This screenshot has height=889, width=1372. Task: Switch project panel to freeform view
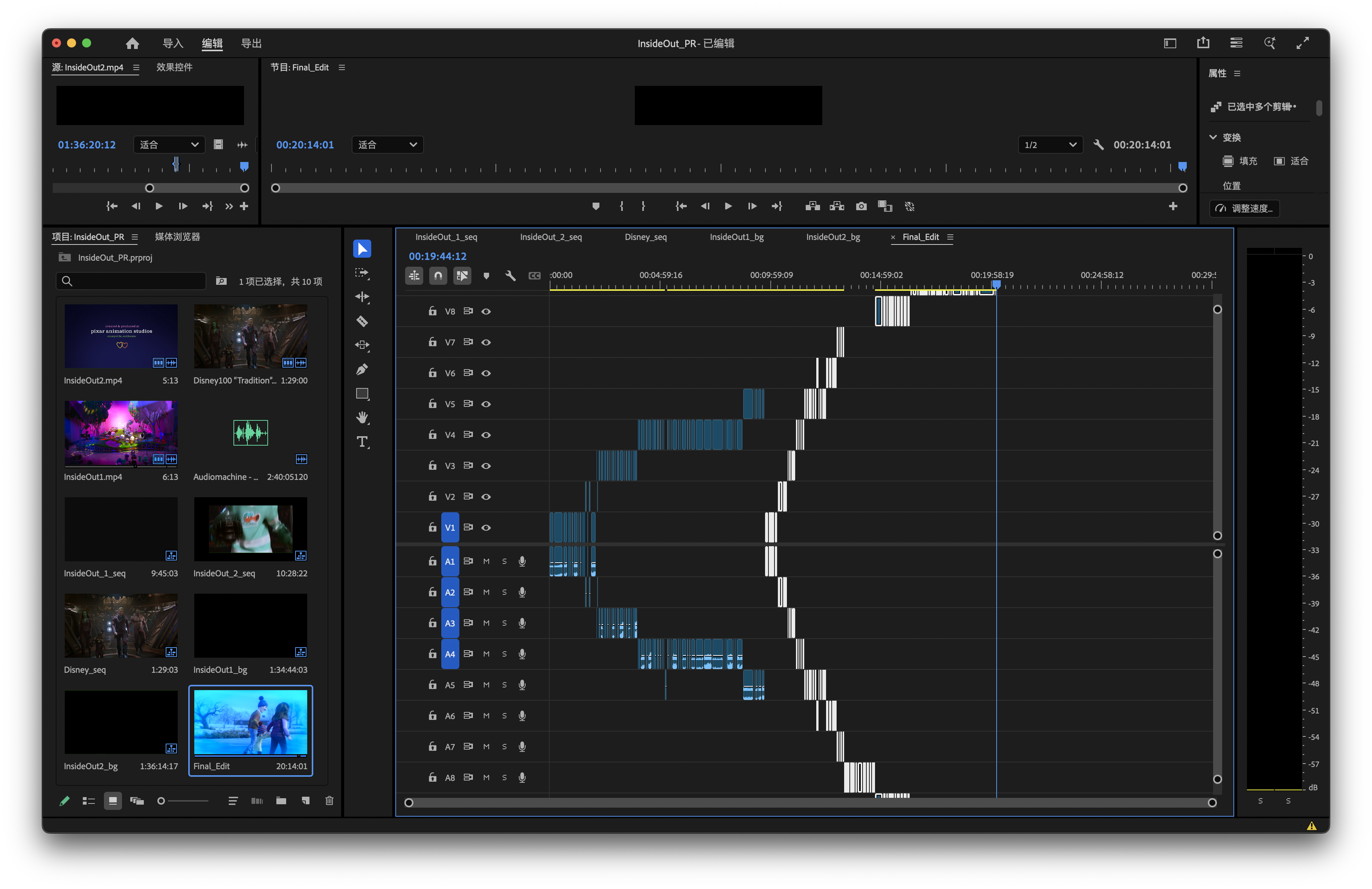tap(137, 801)
